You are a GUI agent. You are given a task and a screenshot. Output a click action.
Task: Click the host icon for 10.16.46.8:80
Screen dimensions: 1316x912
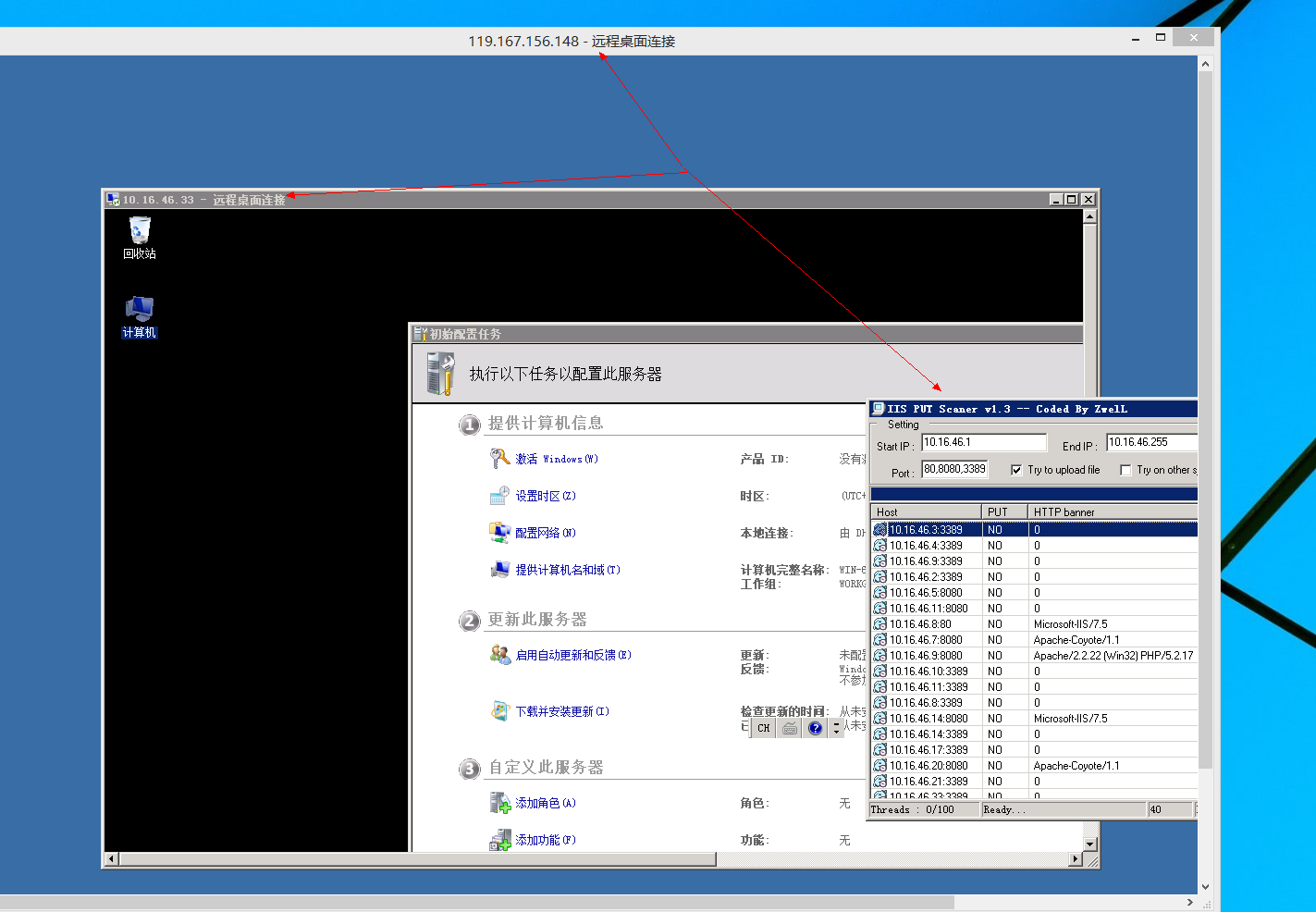coord(880,624)
